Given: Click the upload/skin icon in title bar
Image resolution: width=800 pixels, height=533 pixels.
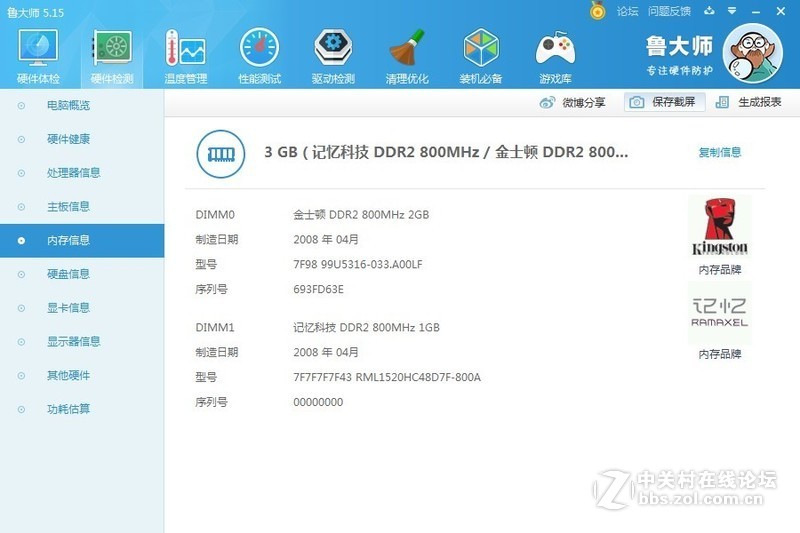Looking at the screenshot, I should click(709, 11).
